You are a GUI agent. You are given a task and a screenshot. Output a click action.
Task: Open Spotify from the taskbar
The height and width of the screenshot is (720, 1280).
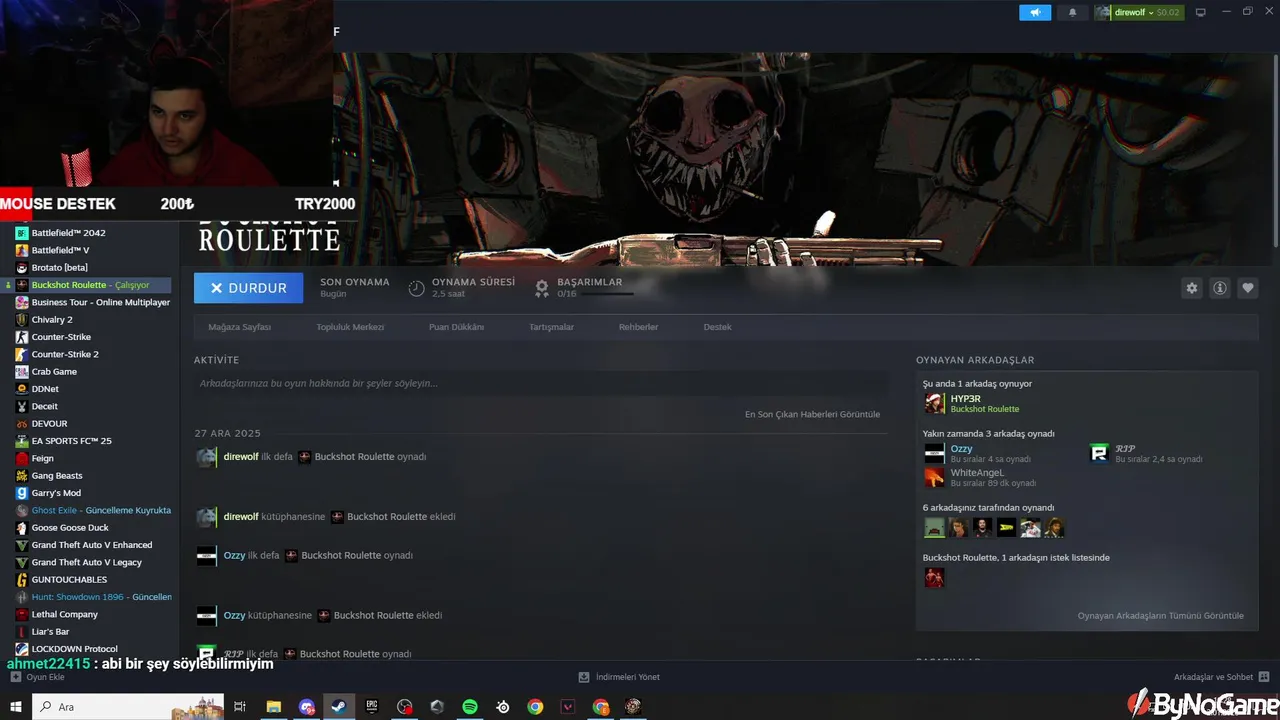point(470,707)
